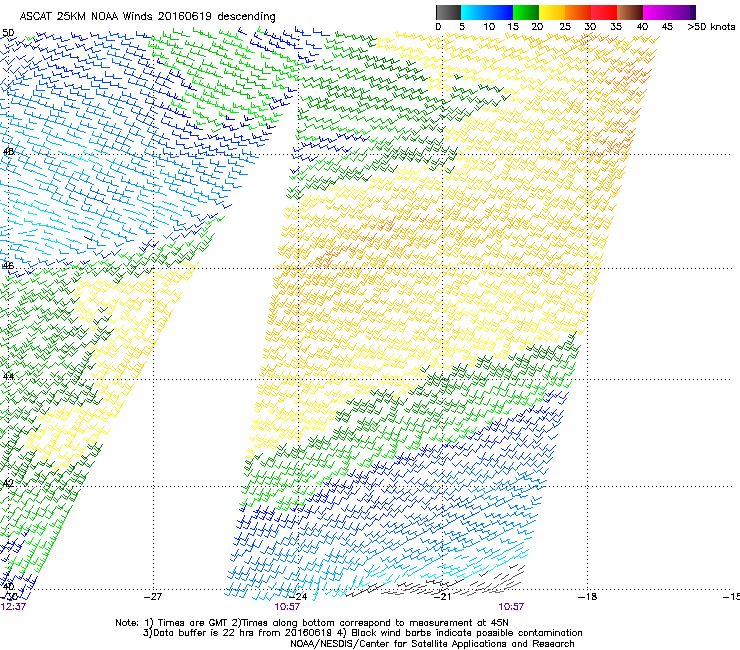Click the latitude label '50'
Image resolution: width=740 pixels, height=650 pixels.
pos(8,33)
